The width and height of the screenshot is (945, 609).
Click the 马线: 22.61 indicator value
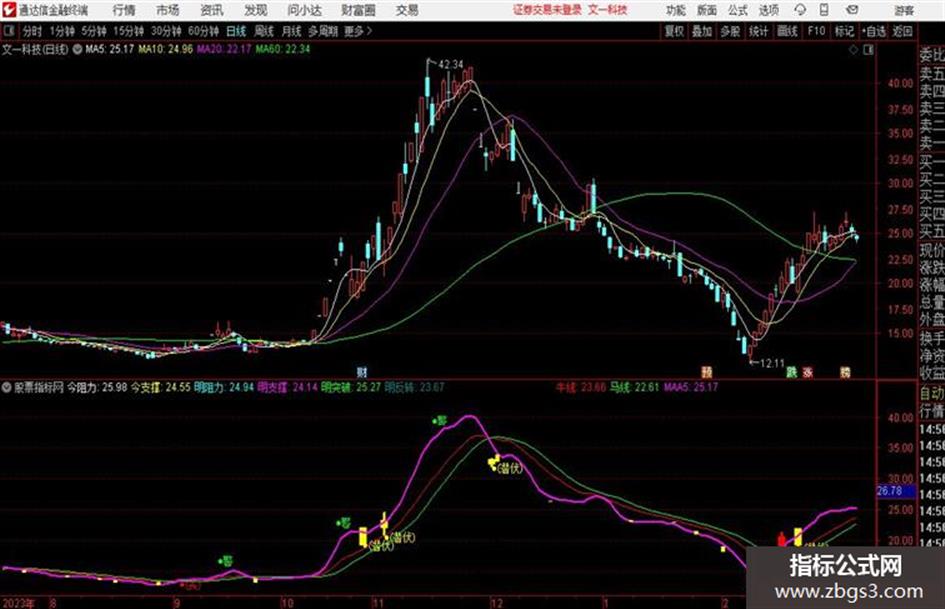(635, 387)
